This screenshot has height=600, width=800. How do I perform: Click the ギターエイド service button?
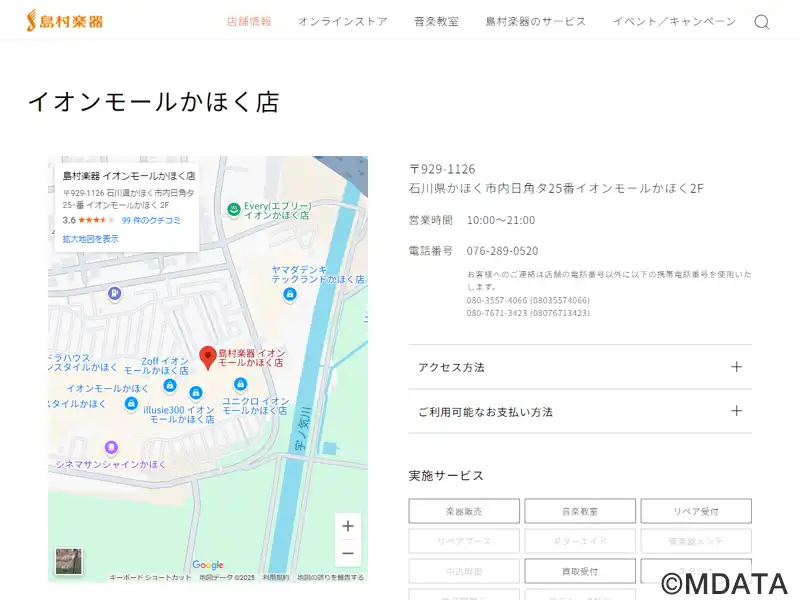[580, 541]
